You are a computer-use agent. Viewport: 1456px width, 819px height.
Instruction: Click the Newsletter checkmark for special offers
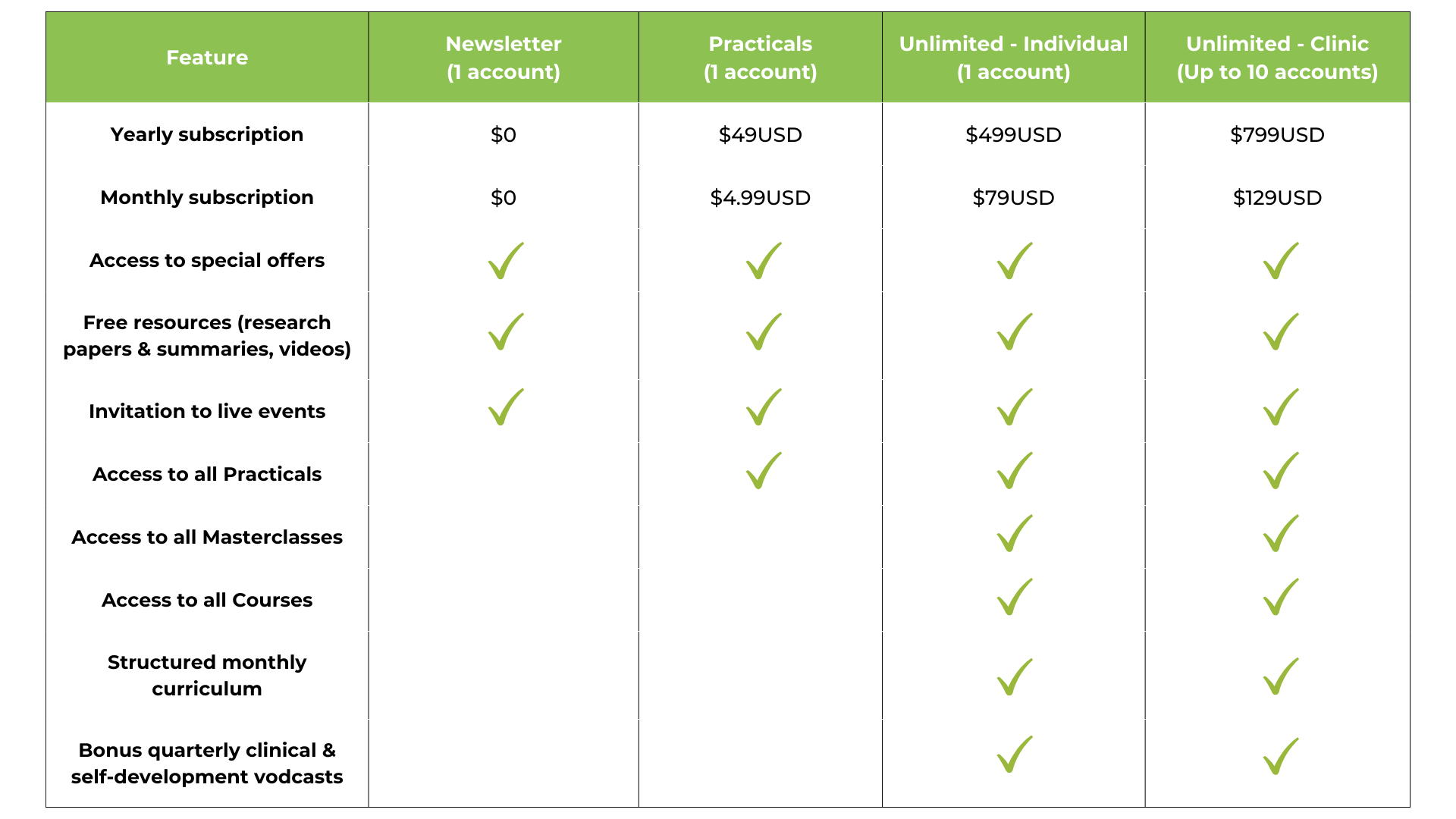(506, 261)
